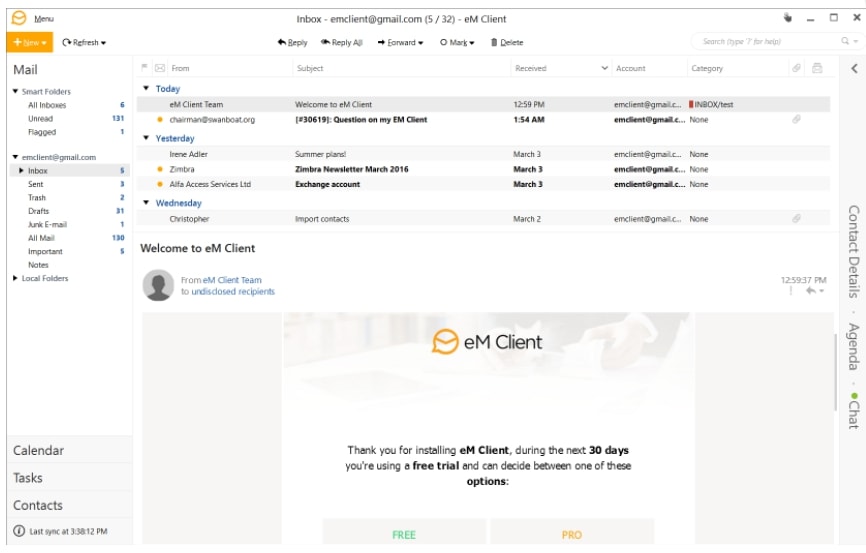Switch to the Calendar section
866x553 pixels.
click(70, 450)
